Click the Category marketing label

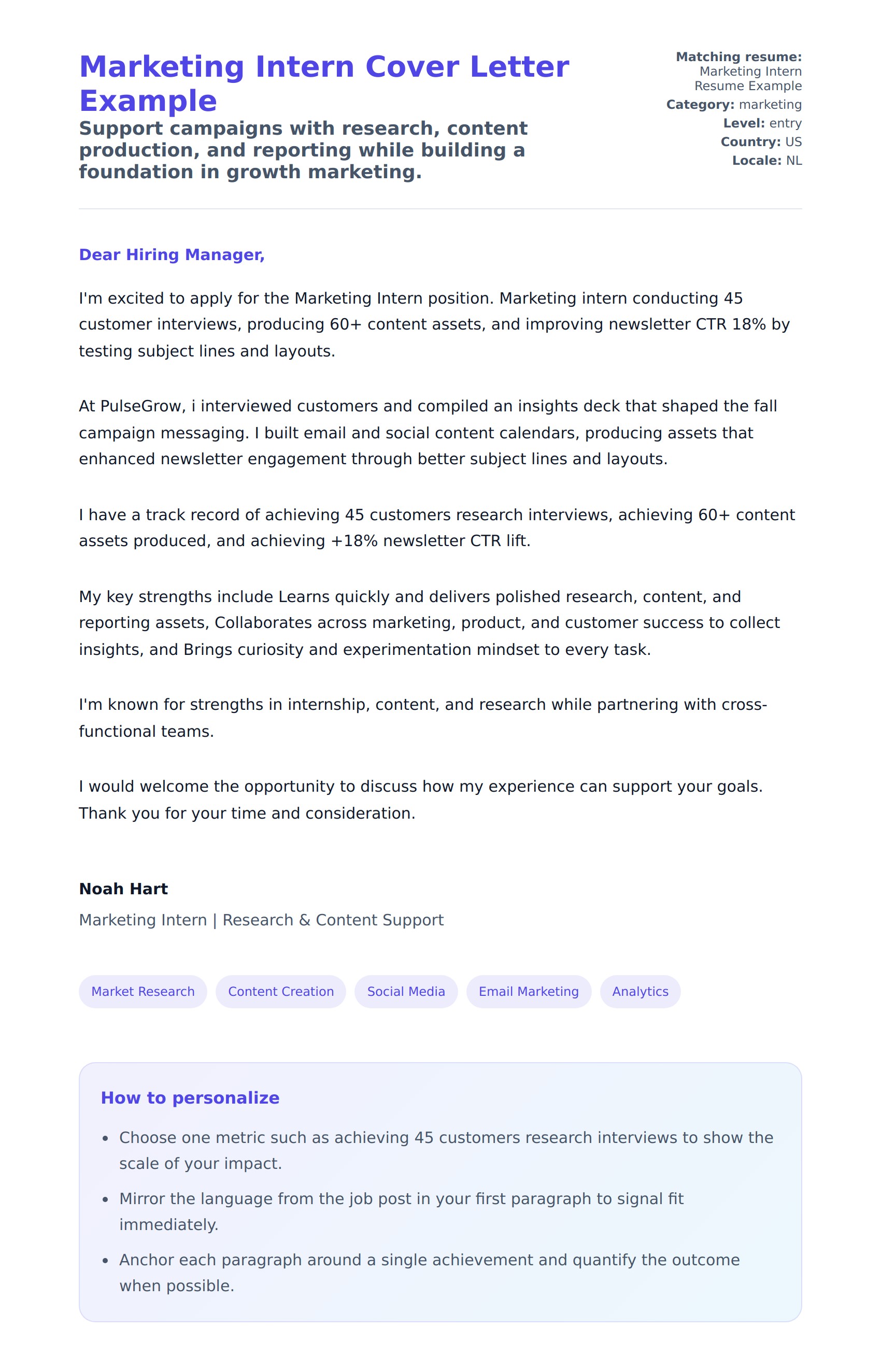[x=733, y=105]
